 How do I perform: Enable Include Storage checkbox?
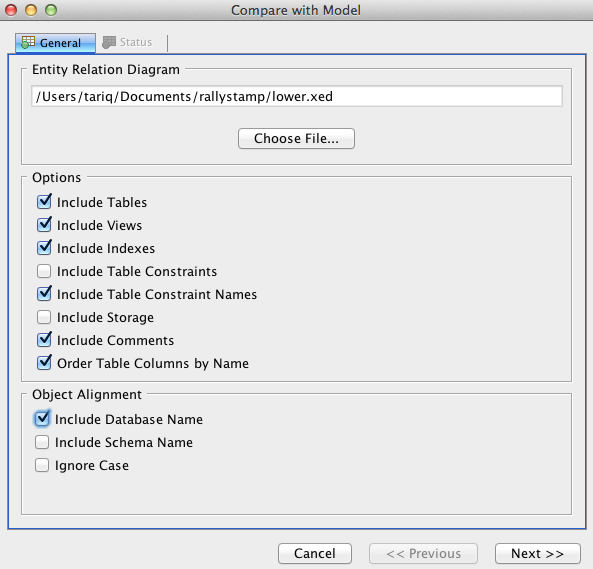point(44,317)
